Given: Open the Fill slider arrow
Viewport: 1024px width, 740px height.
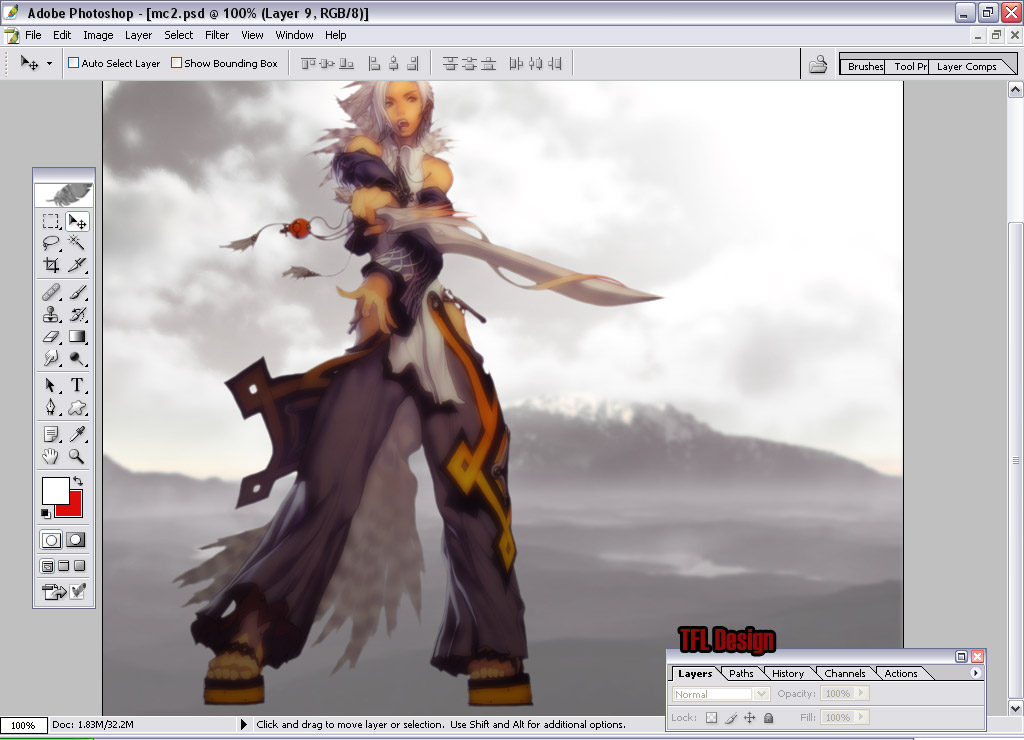Looking at the screenshot, I should pos(861,717).
